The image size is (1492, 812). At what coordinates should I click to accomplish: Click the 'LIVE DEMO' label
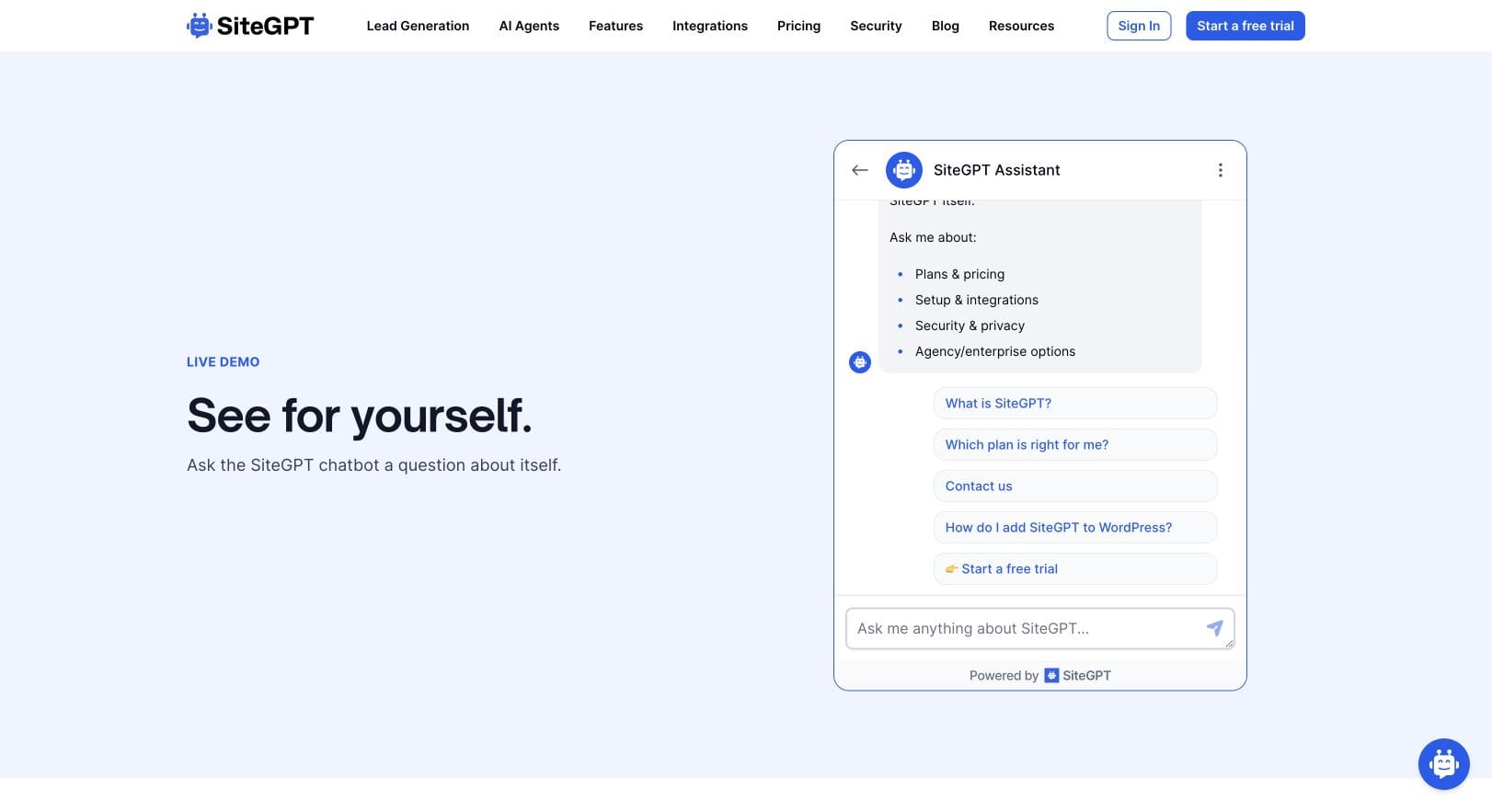click(223, 362)
